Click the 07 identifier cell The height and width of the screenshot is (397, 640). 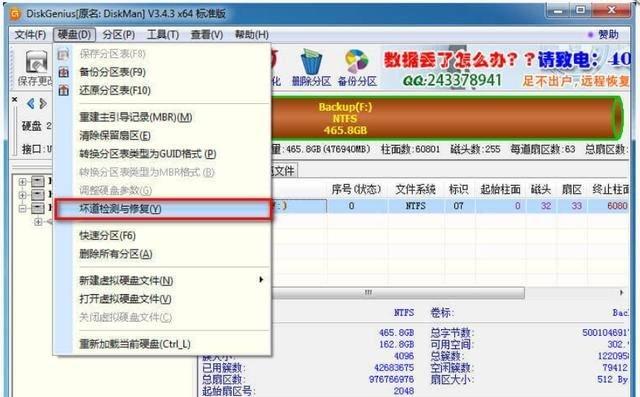coord(458,206)
